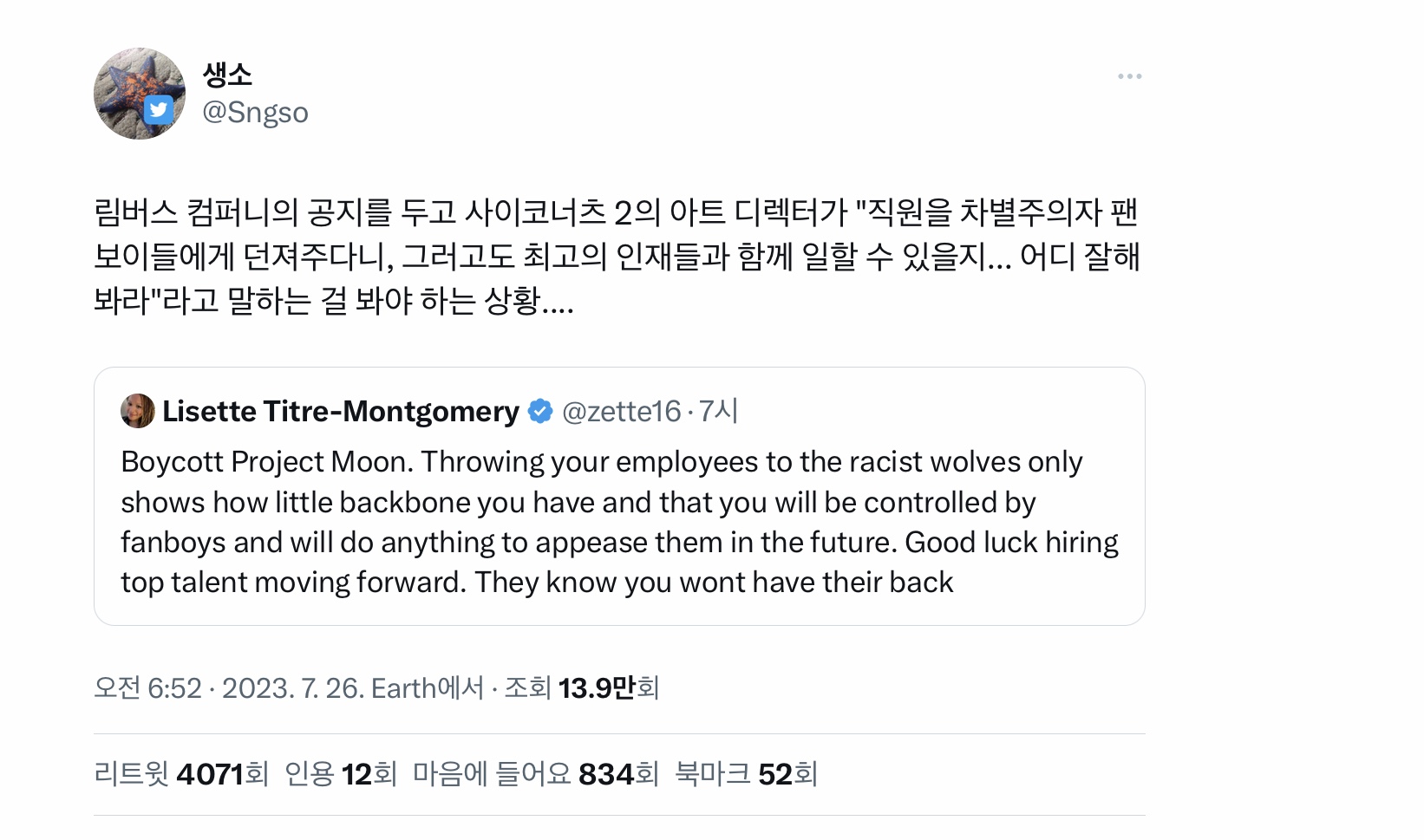Click the Lisette Titre-Montgomery author name
This screenshot has height=840, width=1424.
point(340,411)
